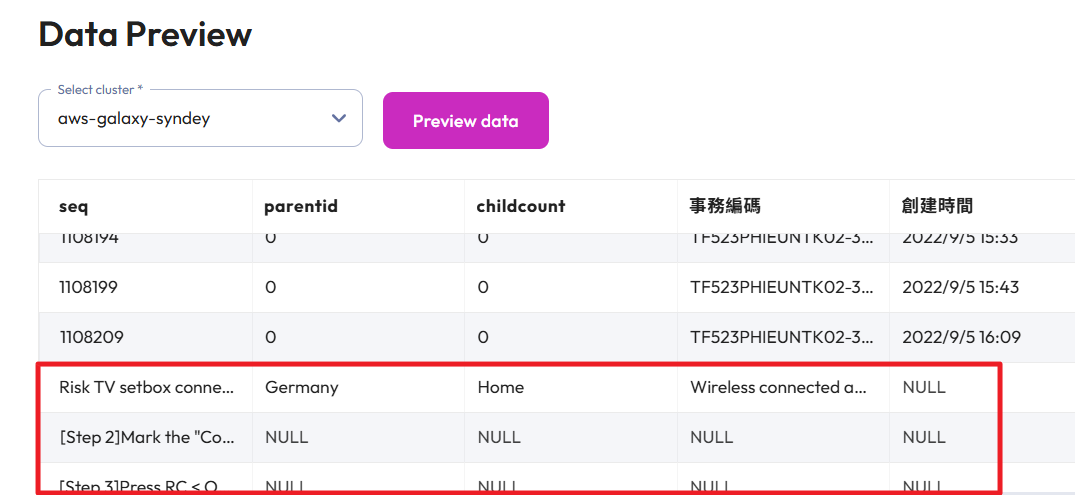Click TF523PHIEUNTK02 cell in row 1108209
Viewport: 1075px width, 495px height.
point(782,337)
